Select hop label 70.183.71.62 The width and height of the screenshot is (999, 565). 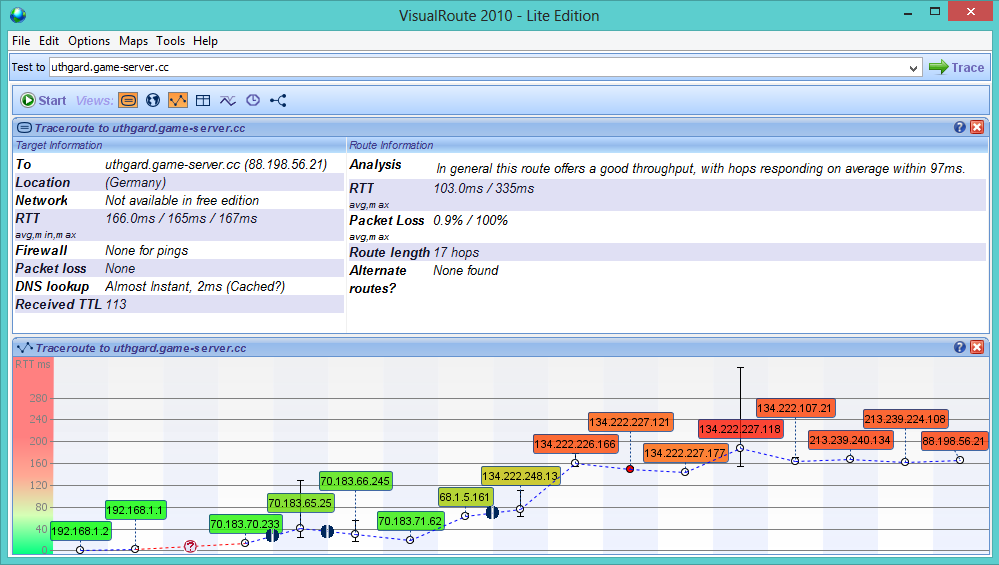[x=410, y=521]
